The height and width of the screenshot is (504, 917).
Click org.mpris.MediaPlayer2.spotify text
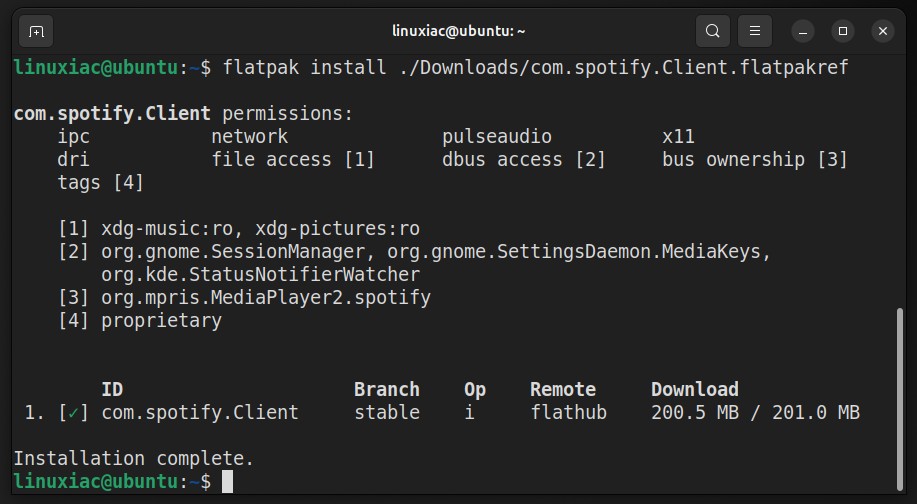click(266, 298)
